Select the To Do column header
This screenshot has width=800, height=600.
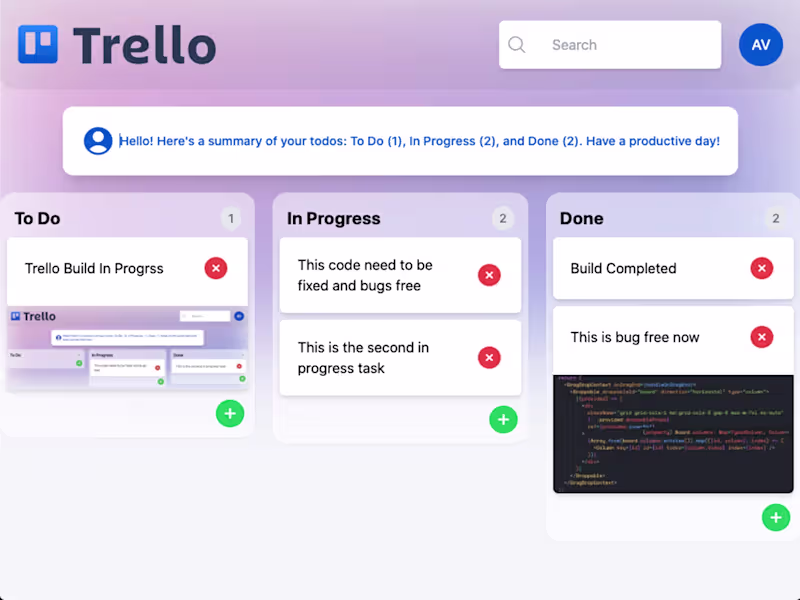37,218
